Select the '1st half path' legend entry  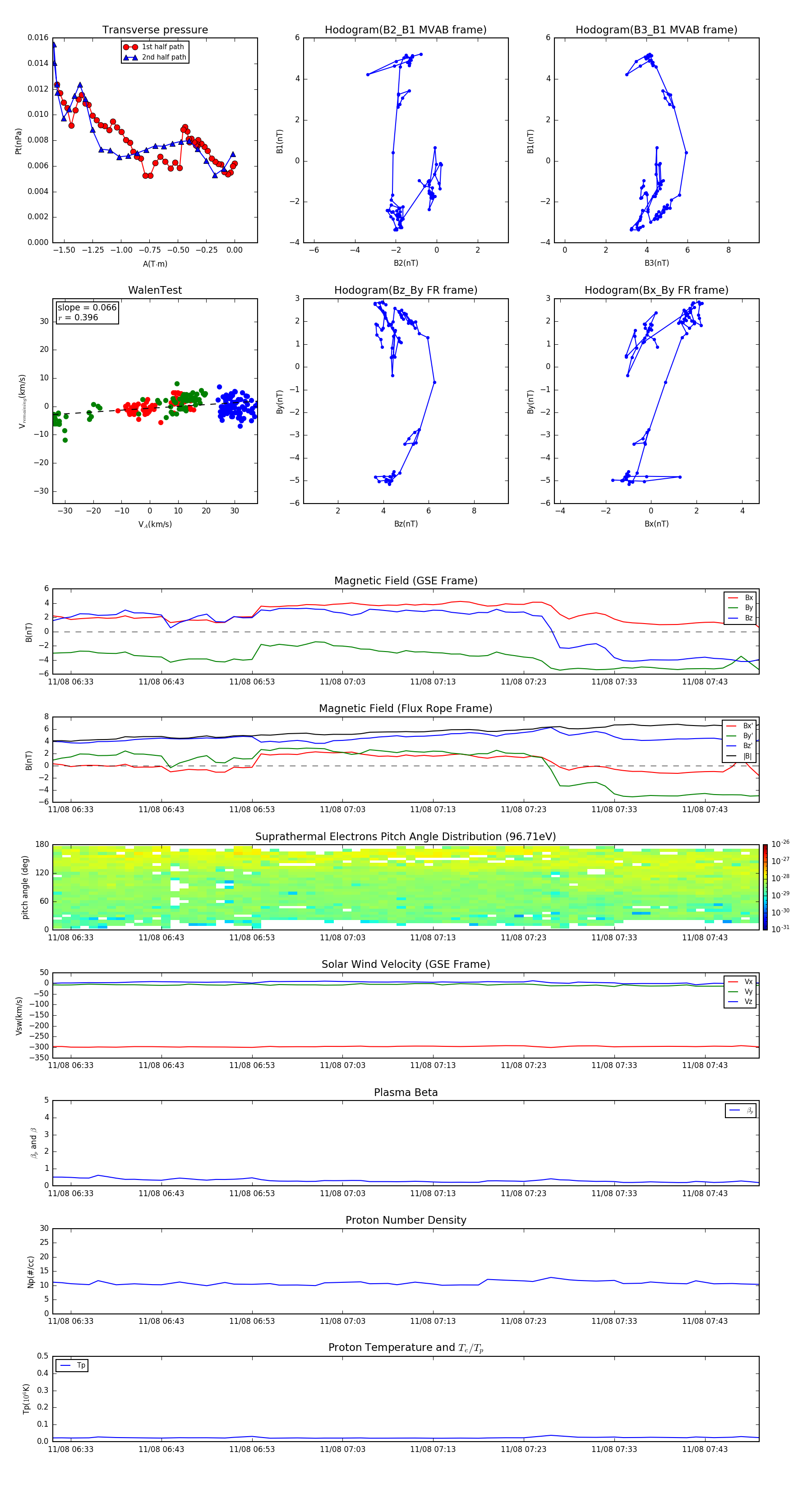pyautogui.click(x=154, y=47)
